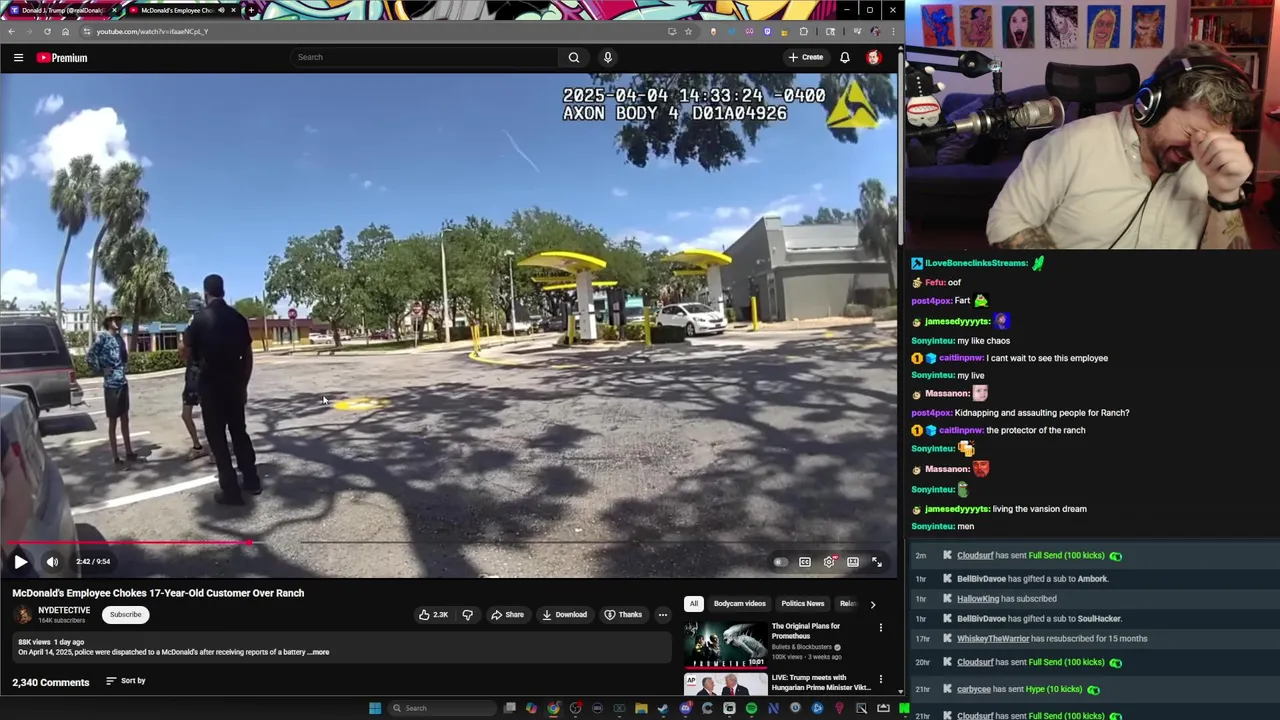
Task: Open the browser extensions puzzle icon
Action: click(x=803, y=32)
